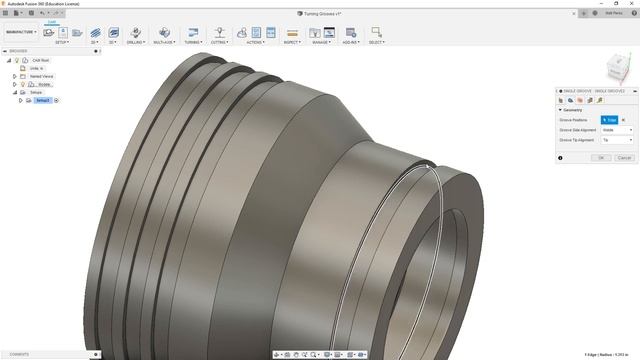Switch to the CAM ribbon tab
The image size is (640, 360).
click(52, 22)
